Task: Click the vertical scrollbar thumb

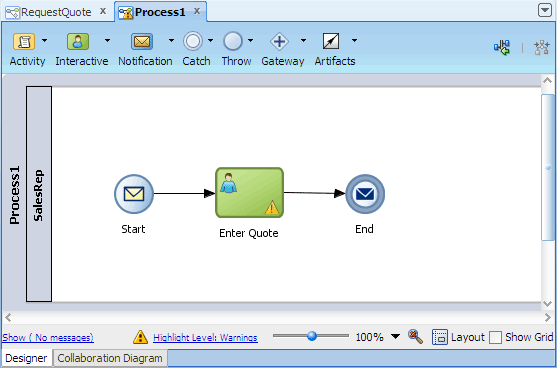Action: click(x=548, y=167)
